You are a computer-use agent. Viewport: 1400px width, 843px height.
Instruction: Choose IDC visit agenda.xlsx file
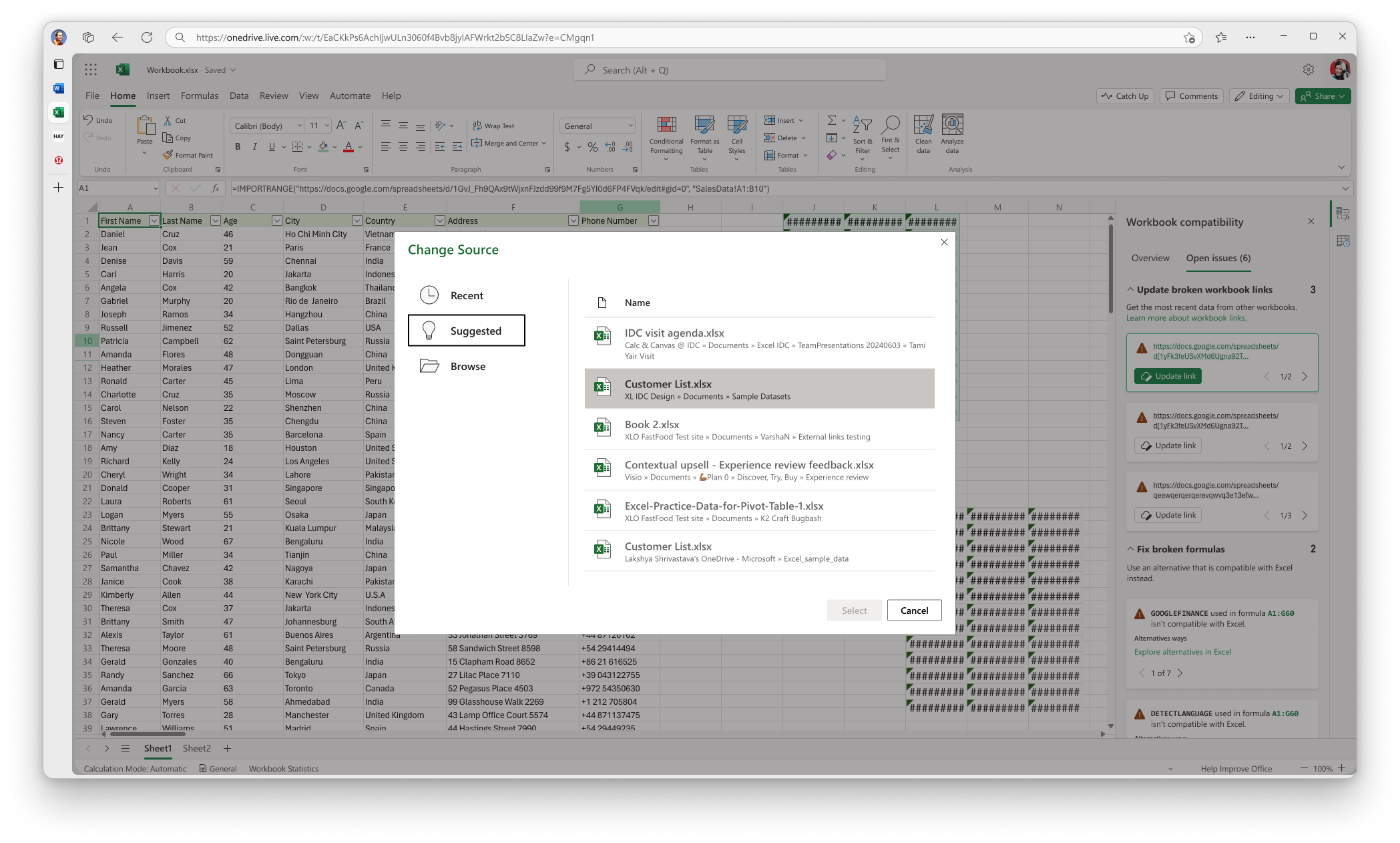(x=759, y=343)
